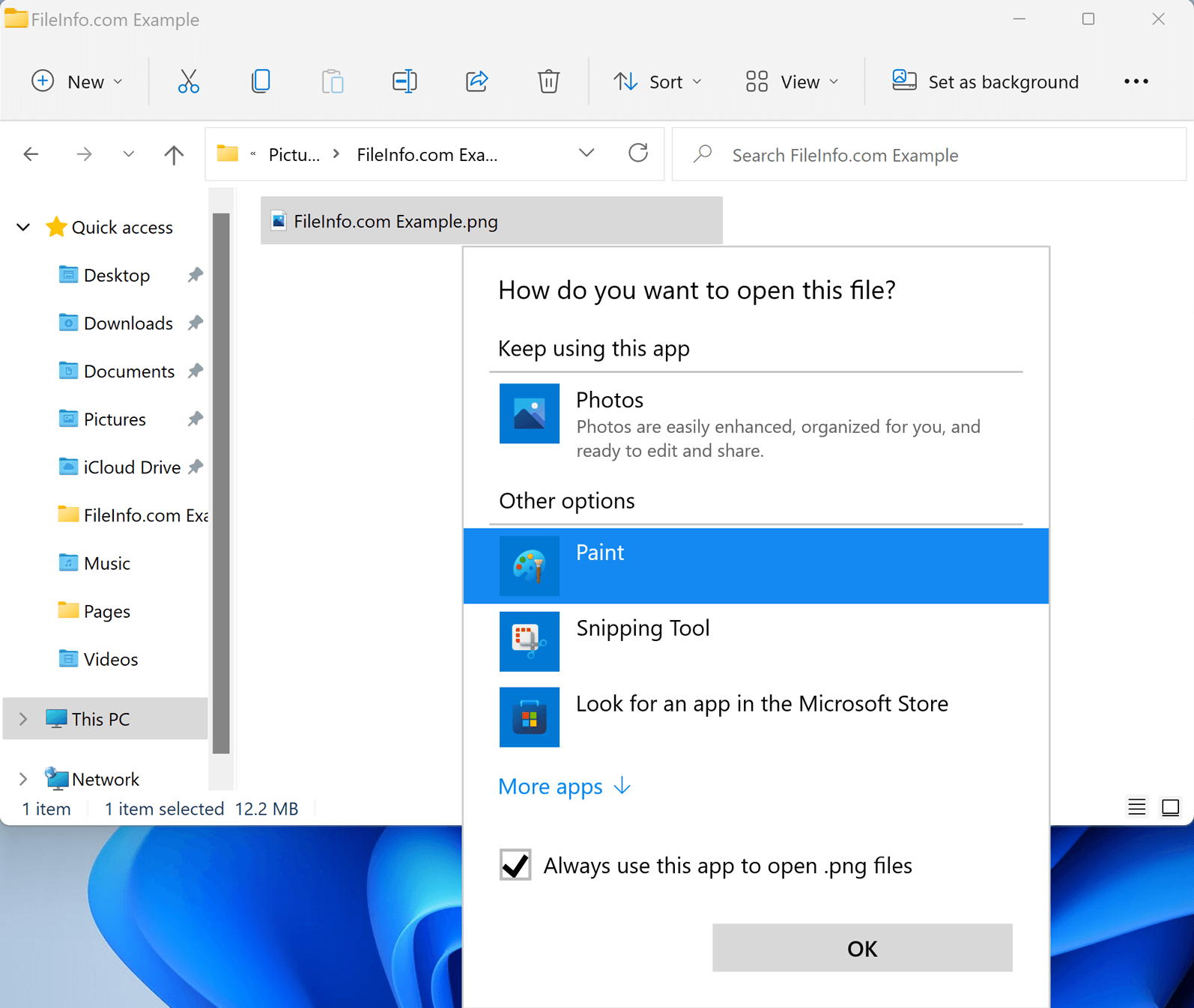Open Documents in Quick access
Screen dimensions: 1194x1008
pyautogui.click(x=129, y=371)
